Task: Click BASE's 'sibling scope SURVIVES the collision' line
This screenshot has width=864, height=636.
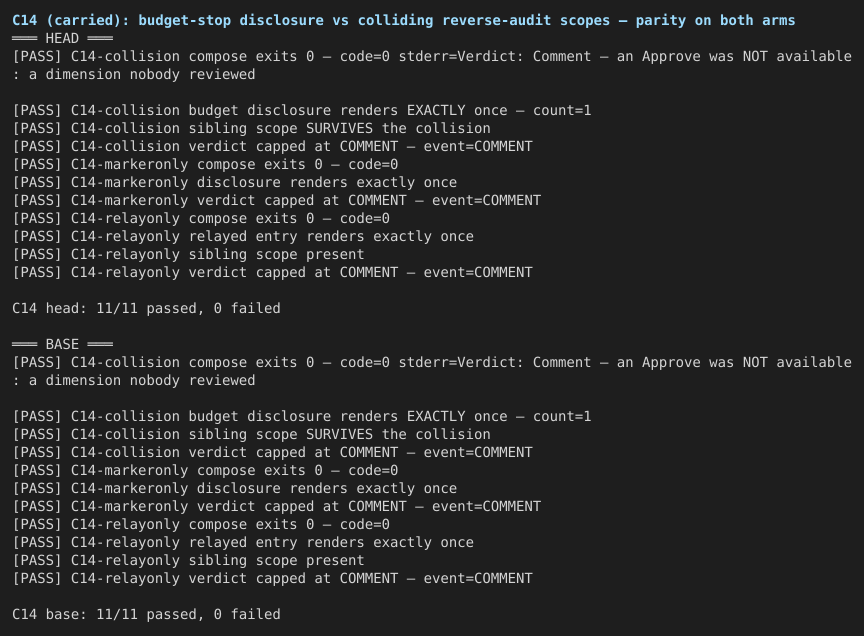Action: [251, 434]
